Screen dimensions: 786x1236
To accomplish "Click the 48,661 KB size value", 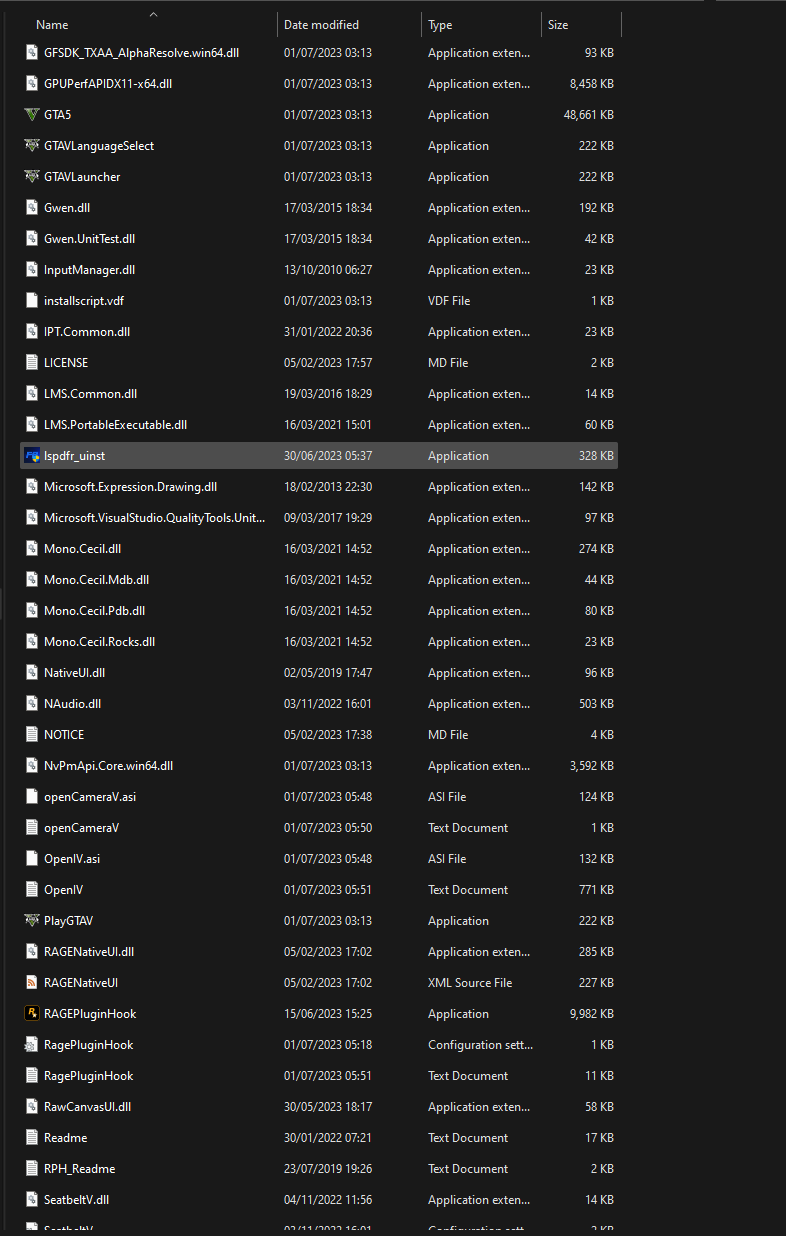I will [x=589, y=115].
